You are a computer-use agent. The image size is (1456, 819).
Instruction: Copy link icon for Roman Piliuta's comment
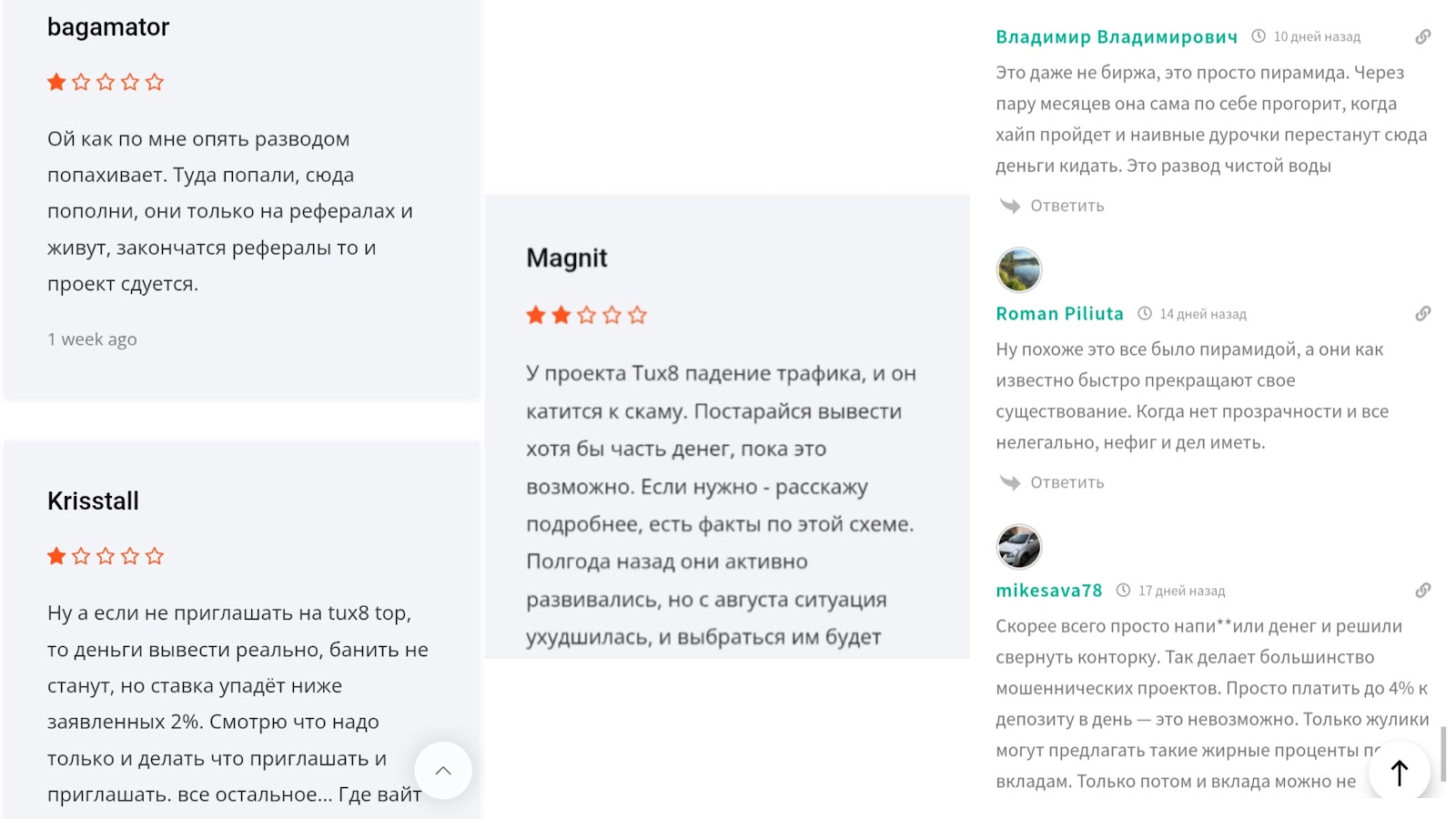[x=1423, y=314]
